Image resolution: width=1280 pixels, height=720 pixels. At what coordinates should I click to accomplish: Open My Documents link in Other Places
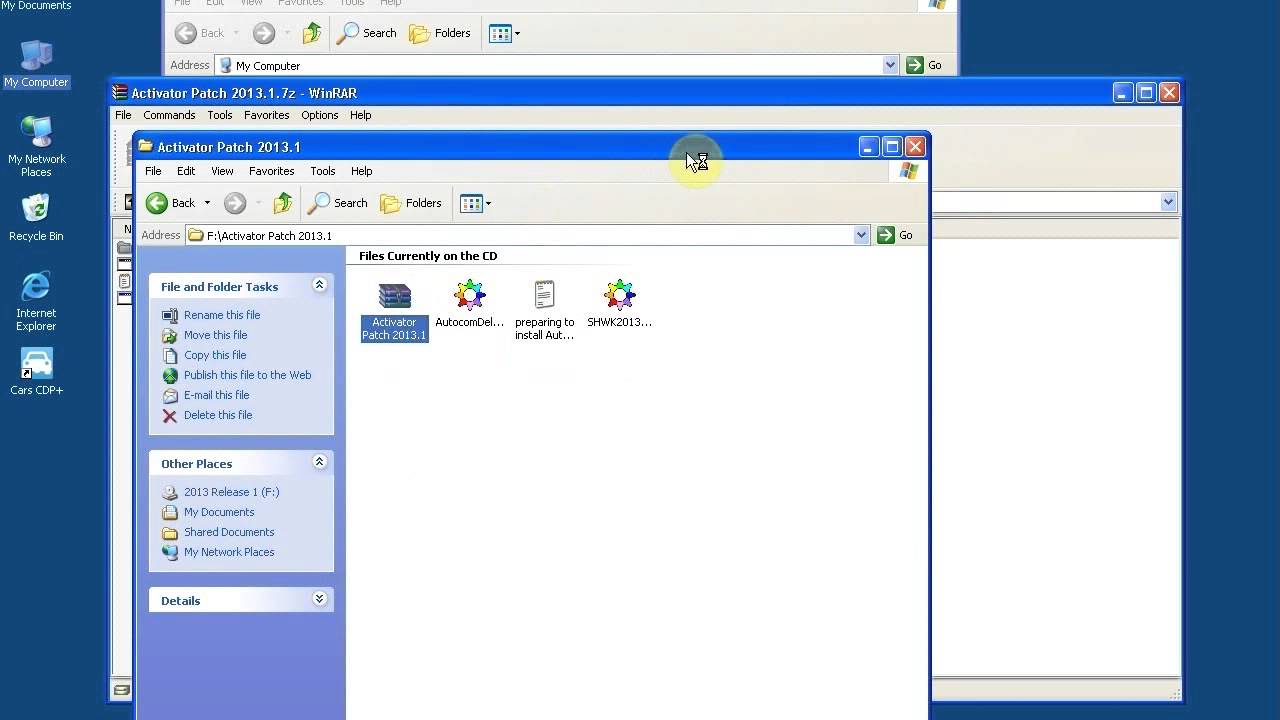[x=219, y=512]
